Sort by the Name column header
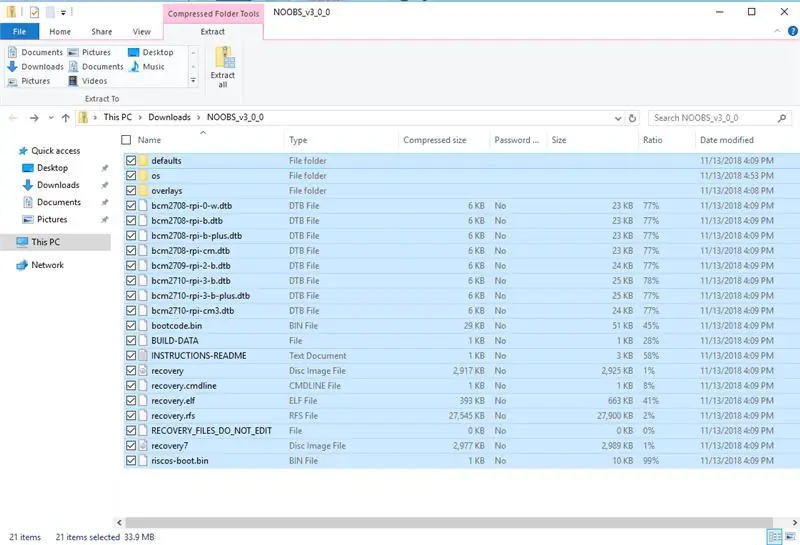This screenshot has width=800, height=545. pos(149,140)
